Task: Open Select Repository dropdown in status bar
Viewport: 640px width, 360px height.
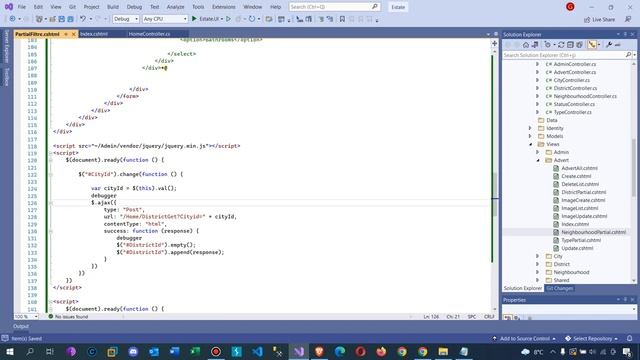Action: pyautogui.click(x=591, y=338)
